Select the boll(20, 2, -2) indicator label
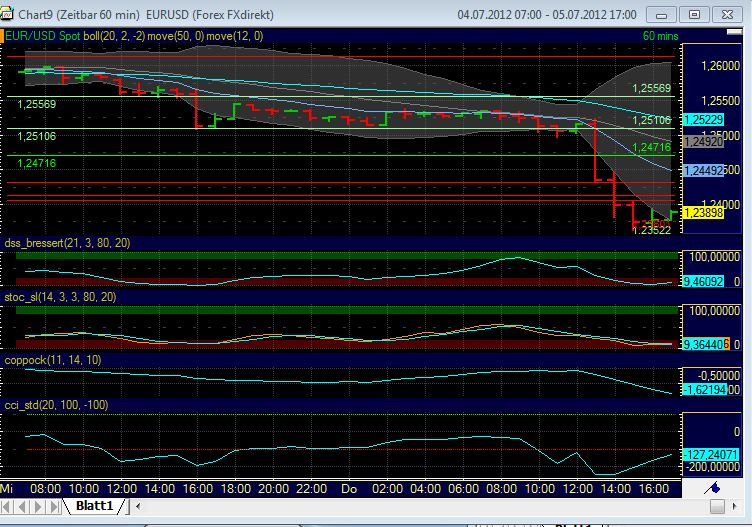The image size is (752, 527). [114, 36]
